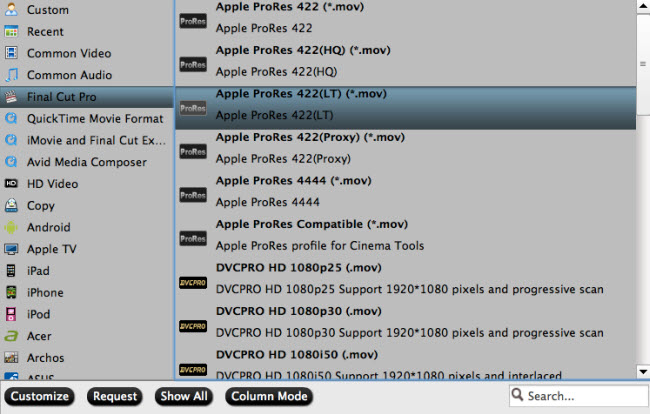
Task: Choose the Apple TV category
Action: pos(87,249)
